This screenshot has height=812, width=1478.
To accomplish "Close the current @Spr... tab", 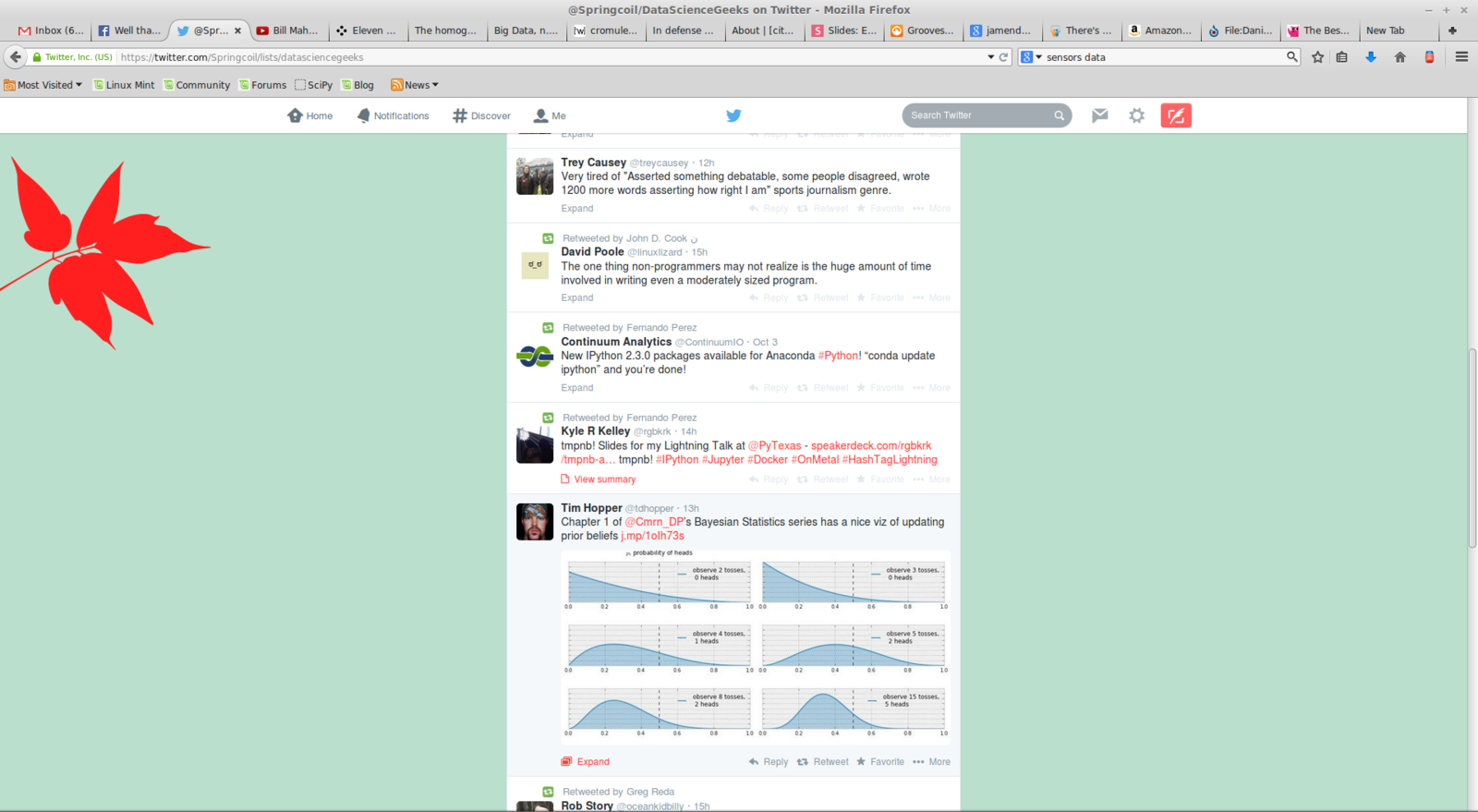I will pos(237,30).
